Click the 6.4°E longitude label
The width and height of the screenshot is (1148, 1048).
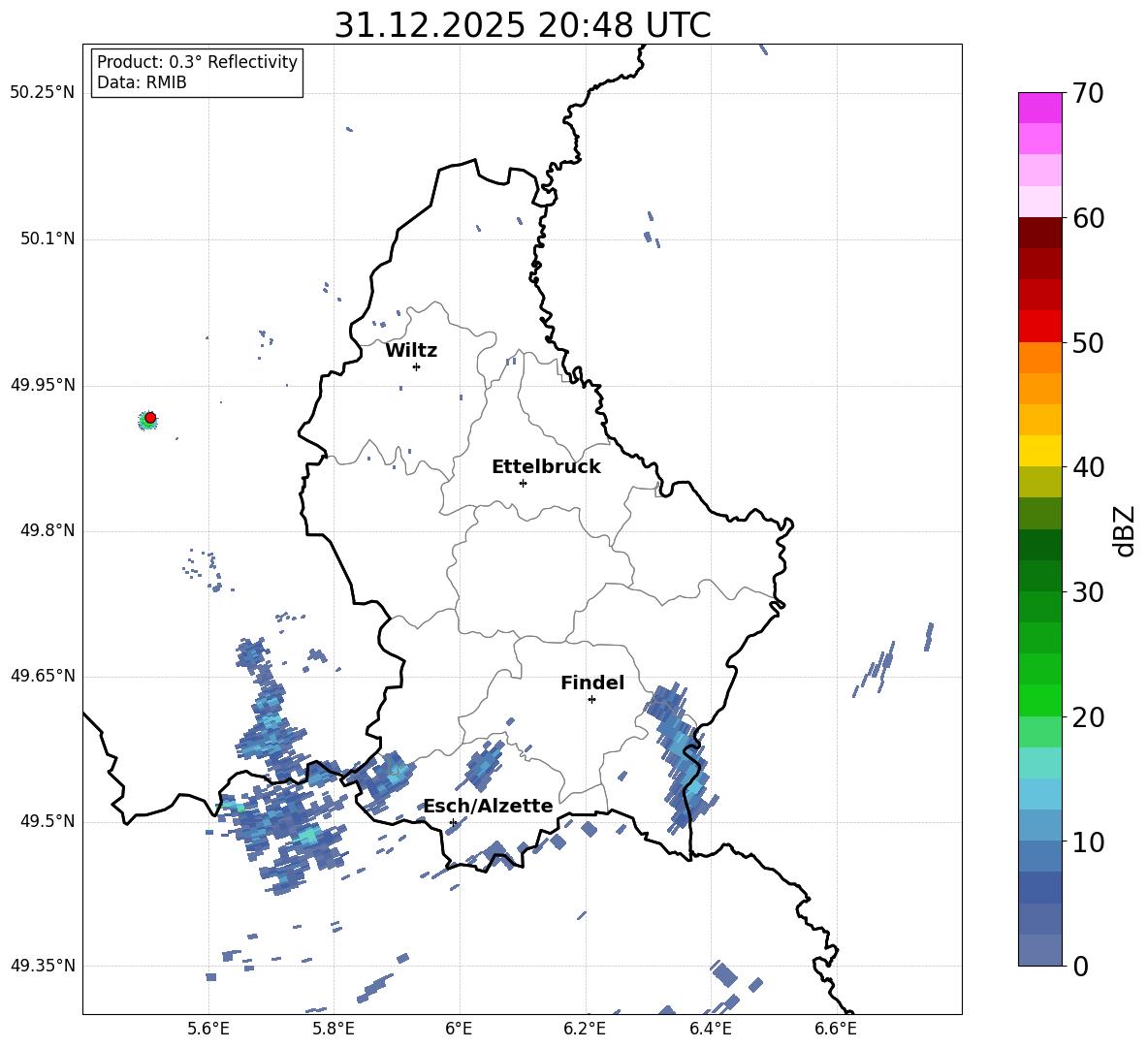[x=711, y=1030]
